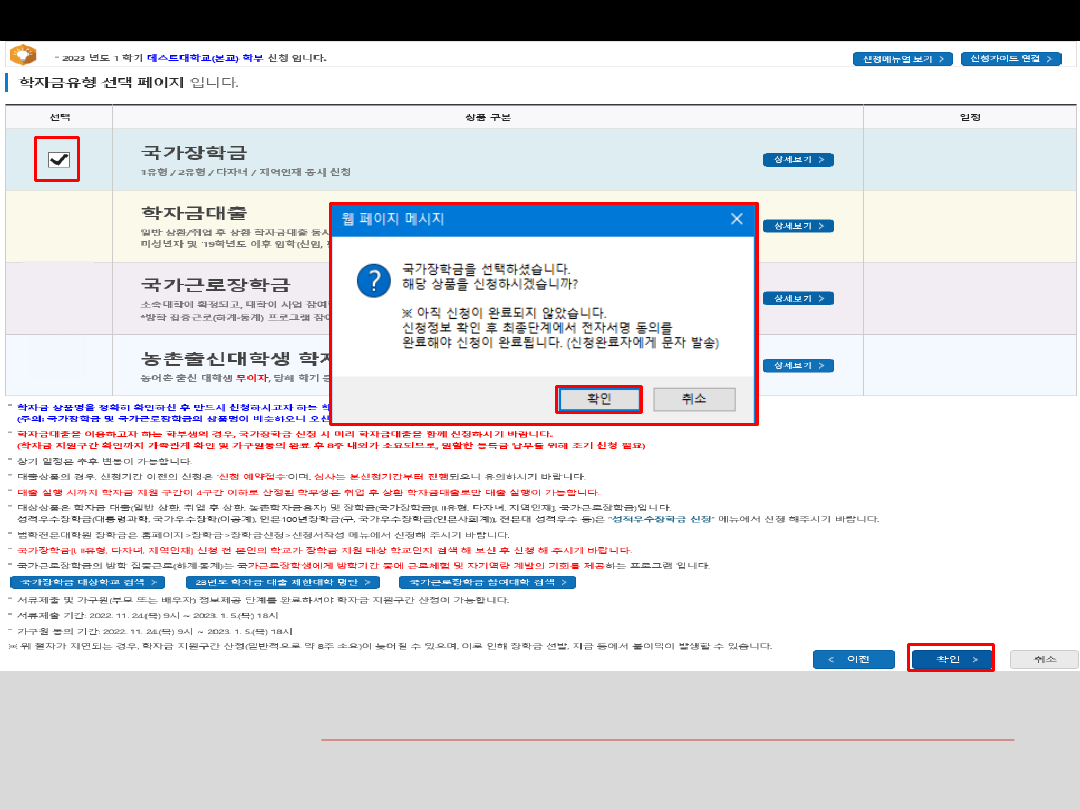Image resolution: width=1080 pixels, height=810 pixels.
Task: Click the orange logo icon at top left
Action: pyautogui.click(x=23, y=56)
